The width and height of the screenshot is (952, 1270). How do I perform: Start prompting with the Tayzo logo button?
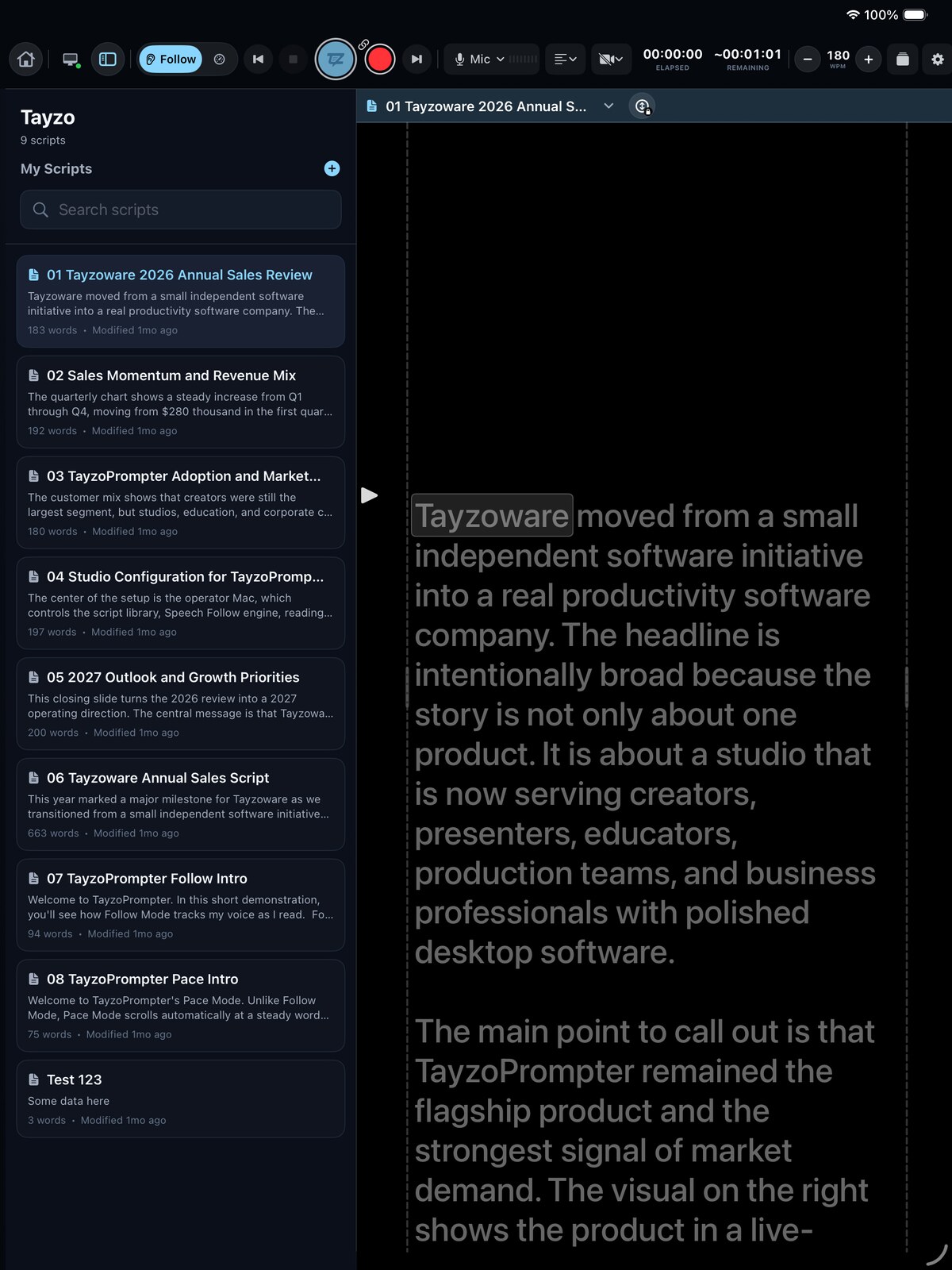[336, 60]
